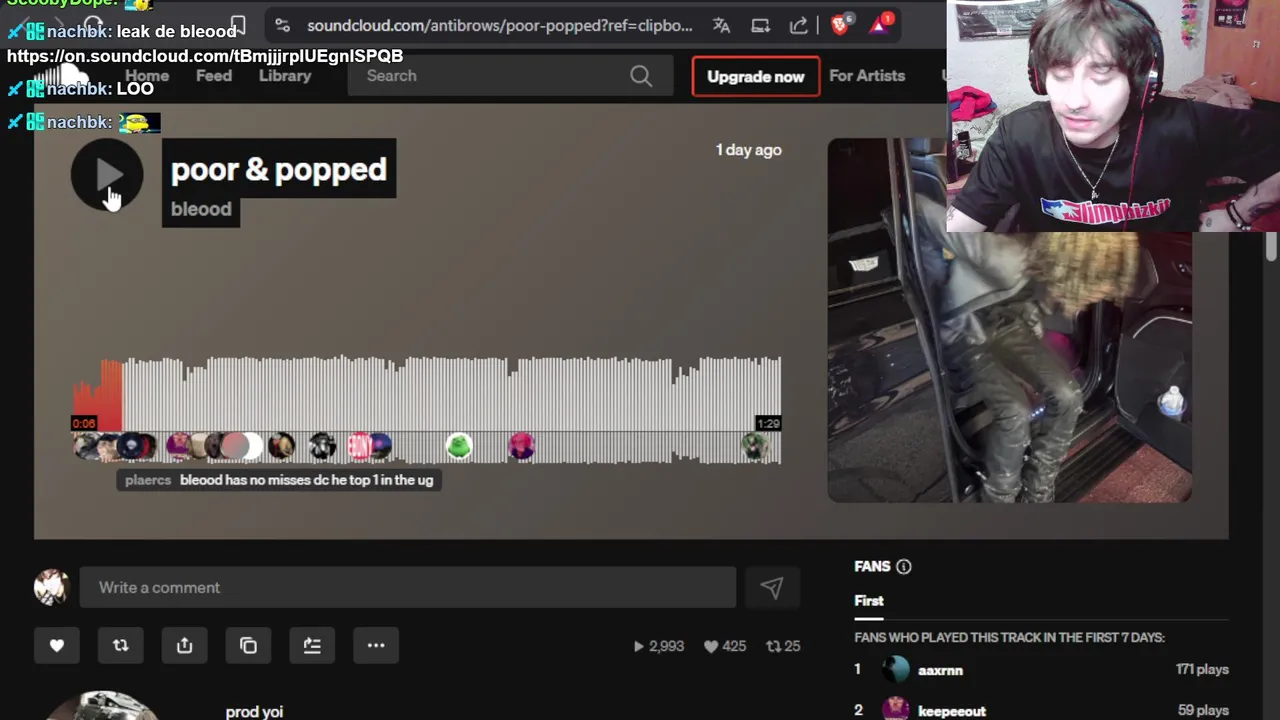Open the Feed page
The height and width of the screenshot is (720, 1280).
[214, 76]
